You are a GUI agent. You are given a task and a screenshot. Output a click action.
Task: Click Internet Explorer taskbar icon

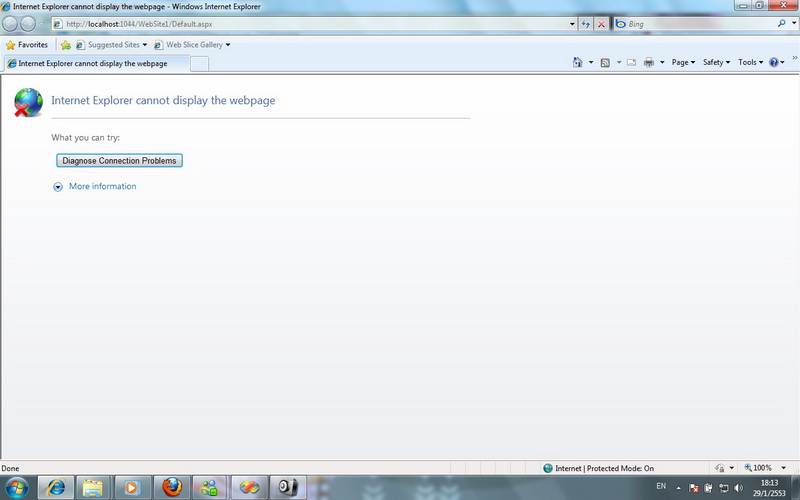point(56,488)
